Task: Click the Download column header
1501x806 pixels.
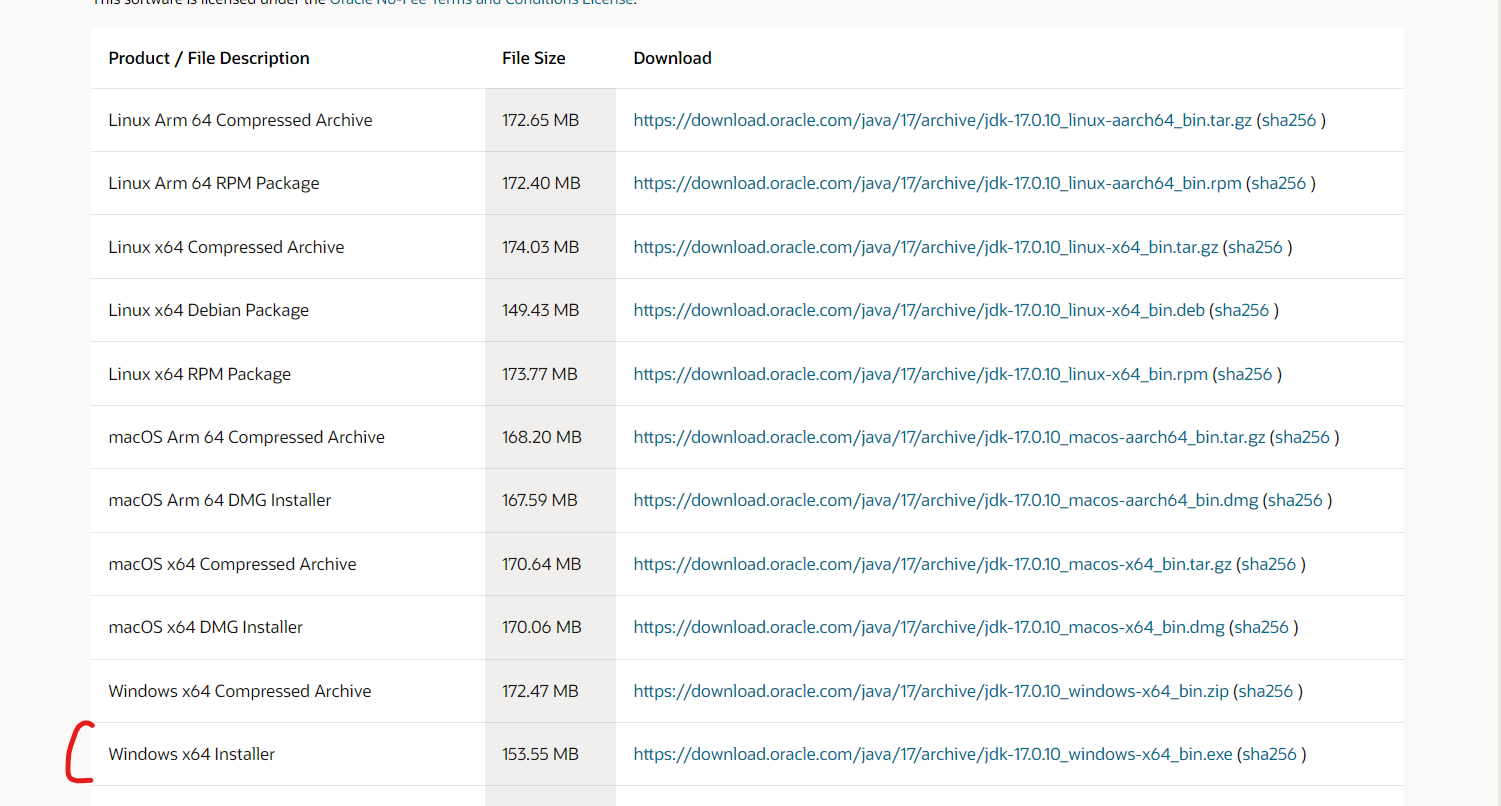Action: [673, 58]
